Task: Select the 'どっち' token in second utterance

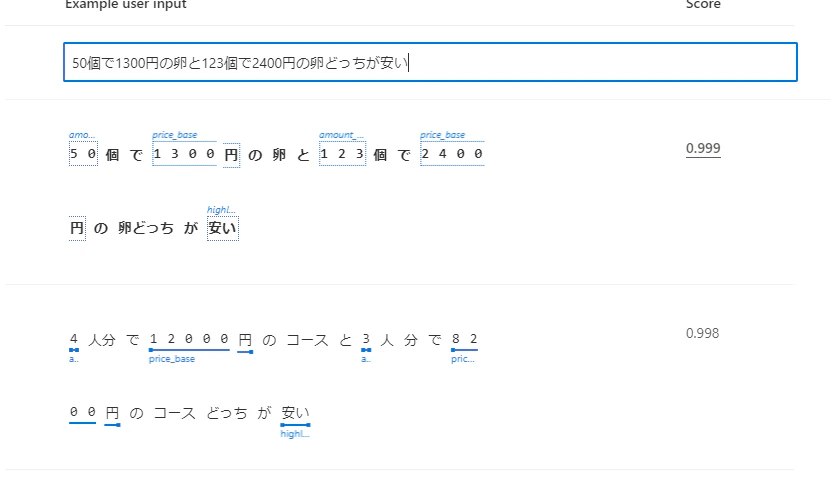Action: [x=227, y=413]
